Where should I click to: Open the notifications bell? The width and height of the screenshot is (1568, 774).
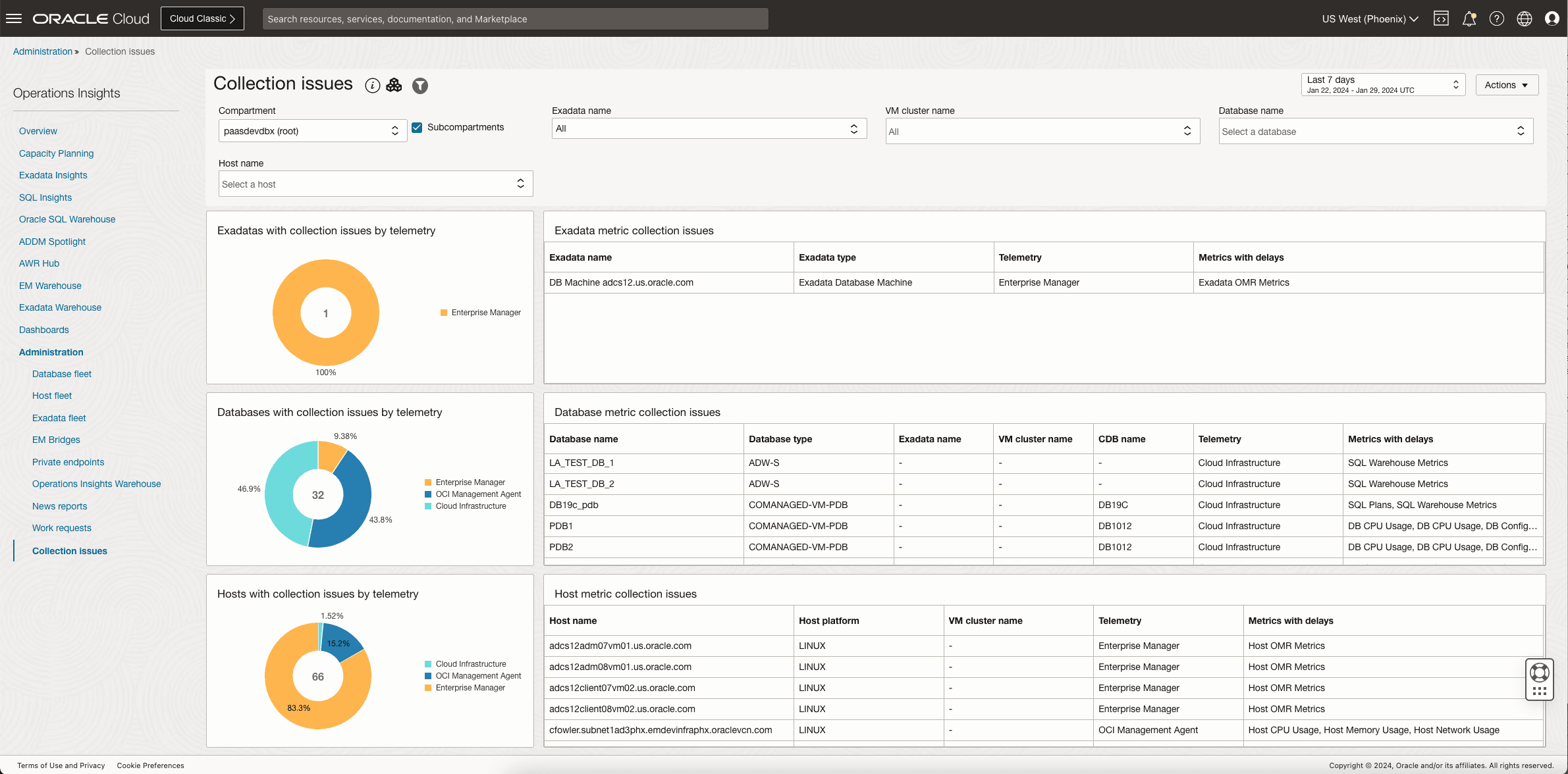click(x=1469, y=18)
